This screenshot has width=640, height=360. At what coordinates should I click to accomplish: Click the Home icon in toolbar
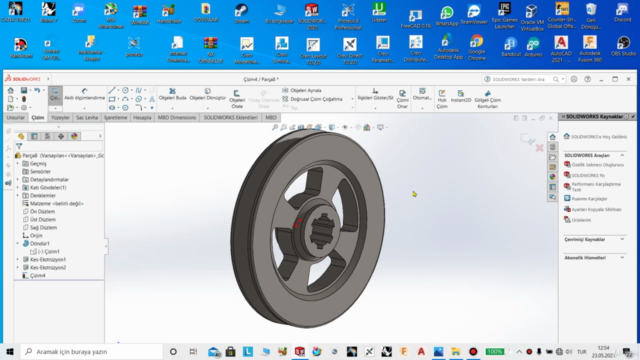tap(11, 90)
